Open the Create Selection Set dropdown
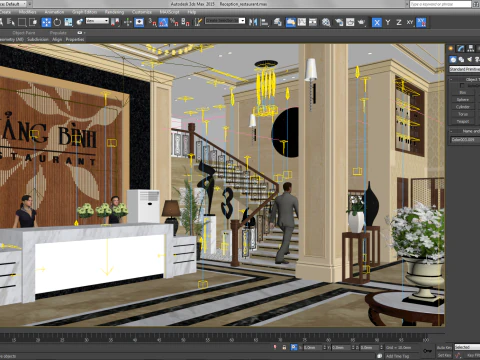Viewport: 480px width, 360px height. point(225,21)
